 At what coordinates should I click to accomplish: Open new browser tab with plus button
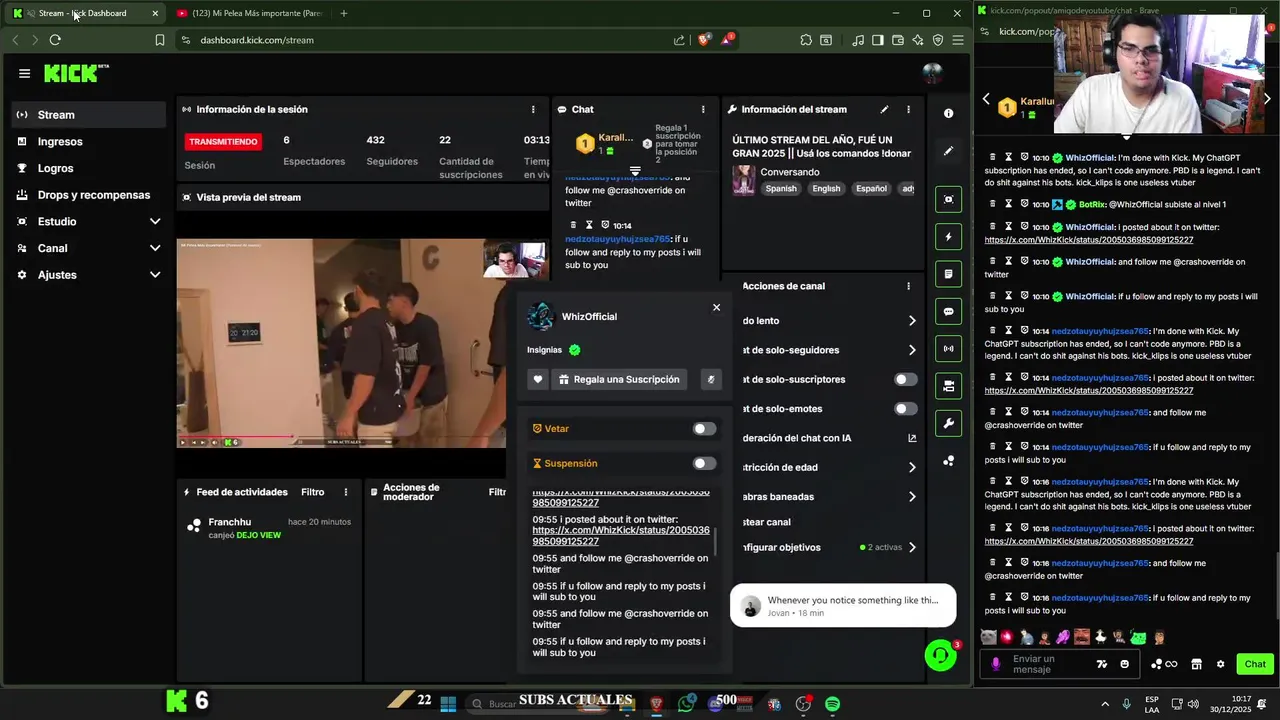click(344, 13)
